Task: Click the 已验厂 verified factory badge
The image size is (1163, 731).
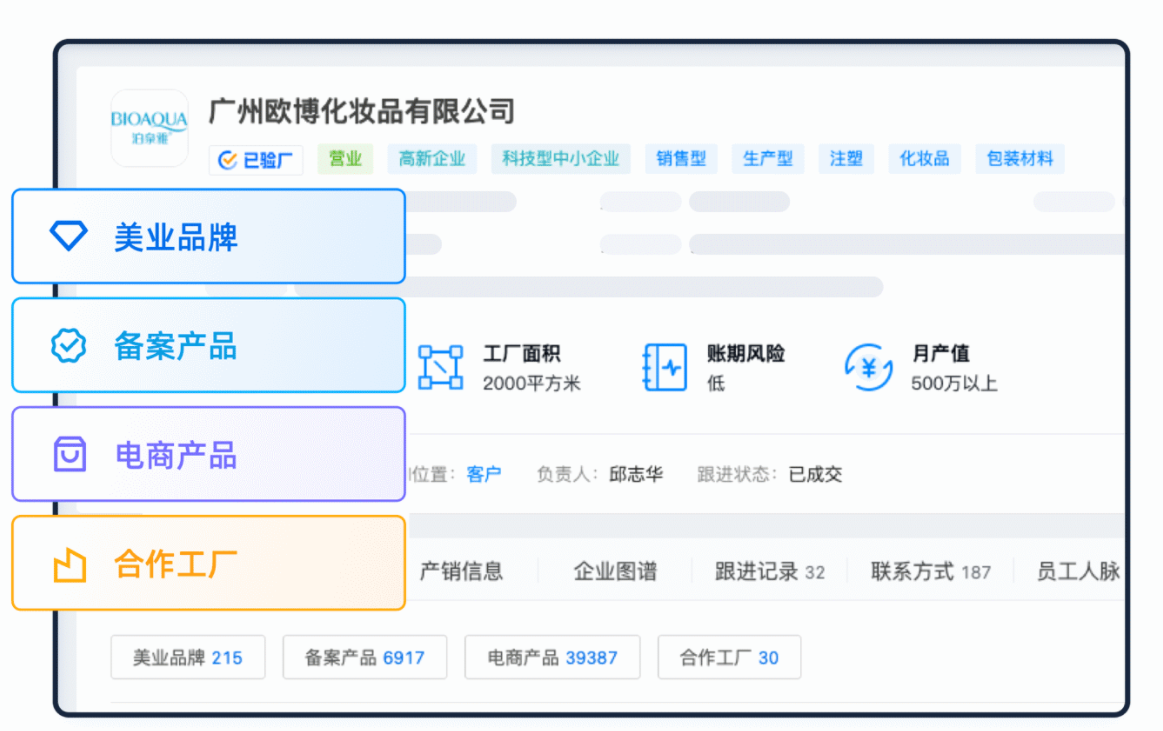Action: click(256, 159)
